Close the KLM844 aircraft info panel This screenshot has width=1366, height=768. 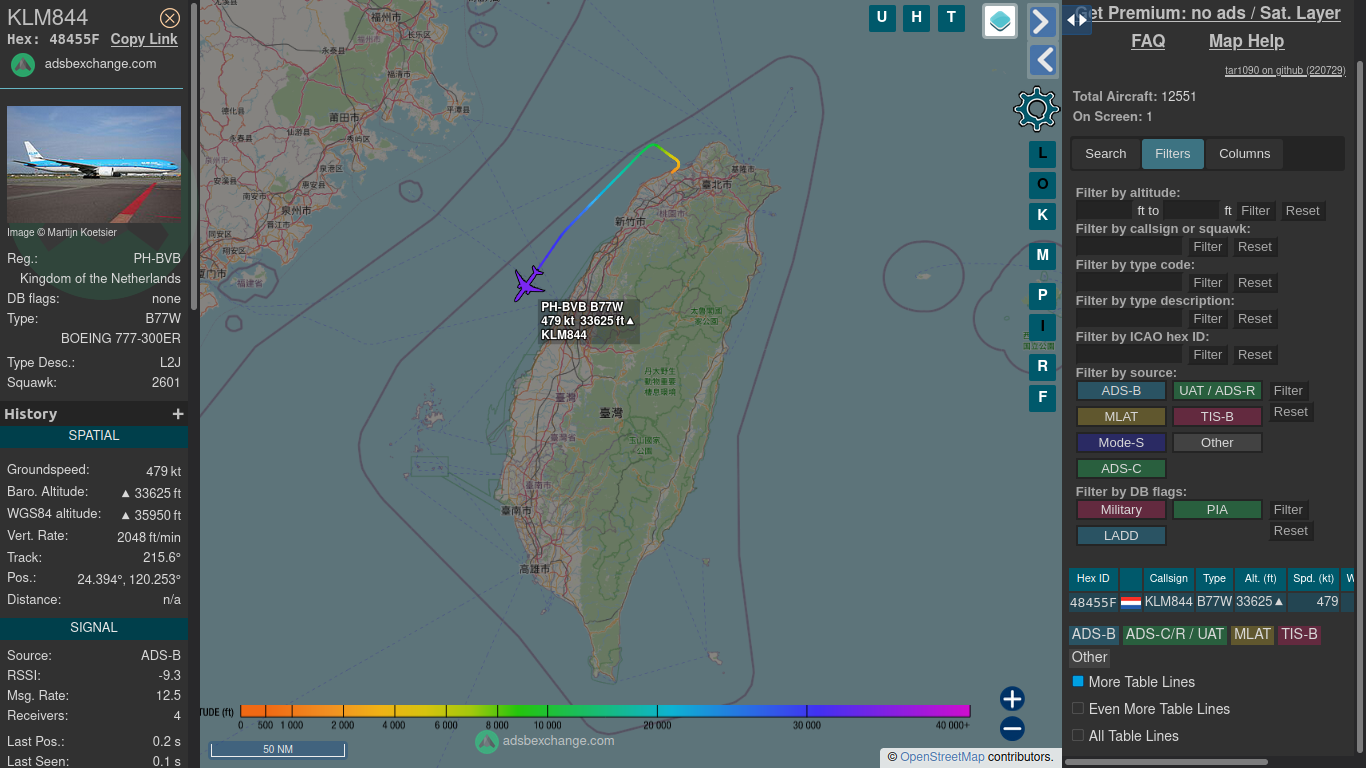[170, 18]
